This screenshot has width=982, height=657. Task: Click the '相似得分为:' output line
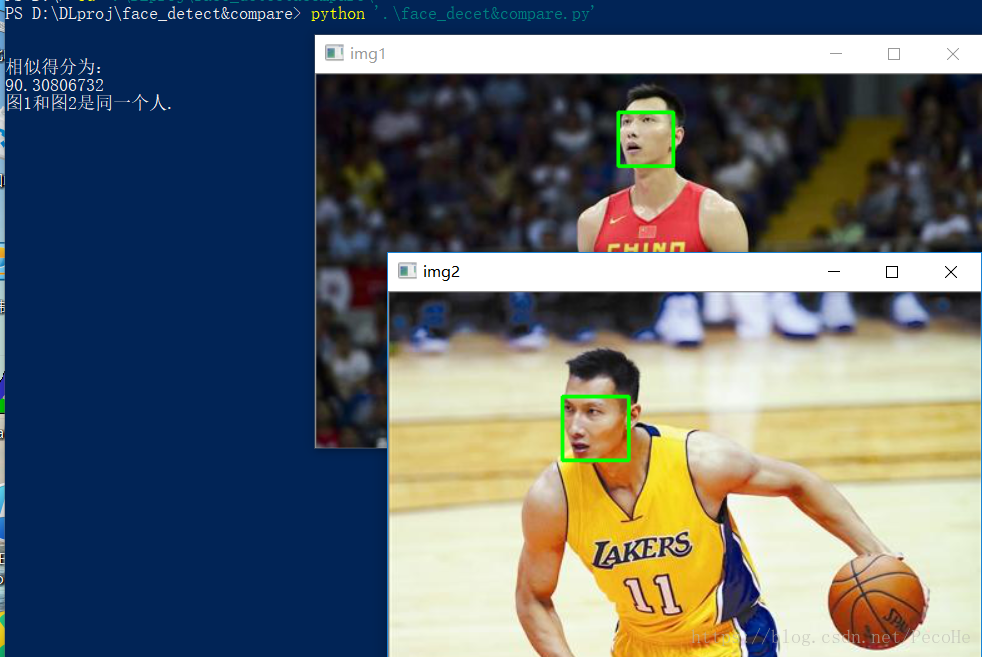54,67
